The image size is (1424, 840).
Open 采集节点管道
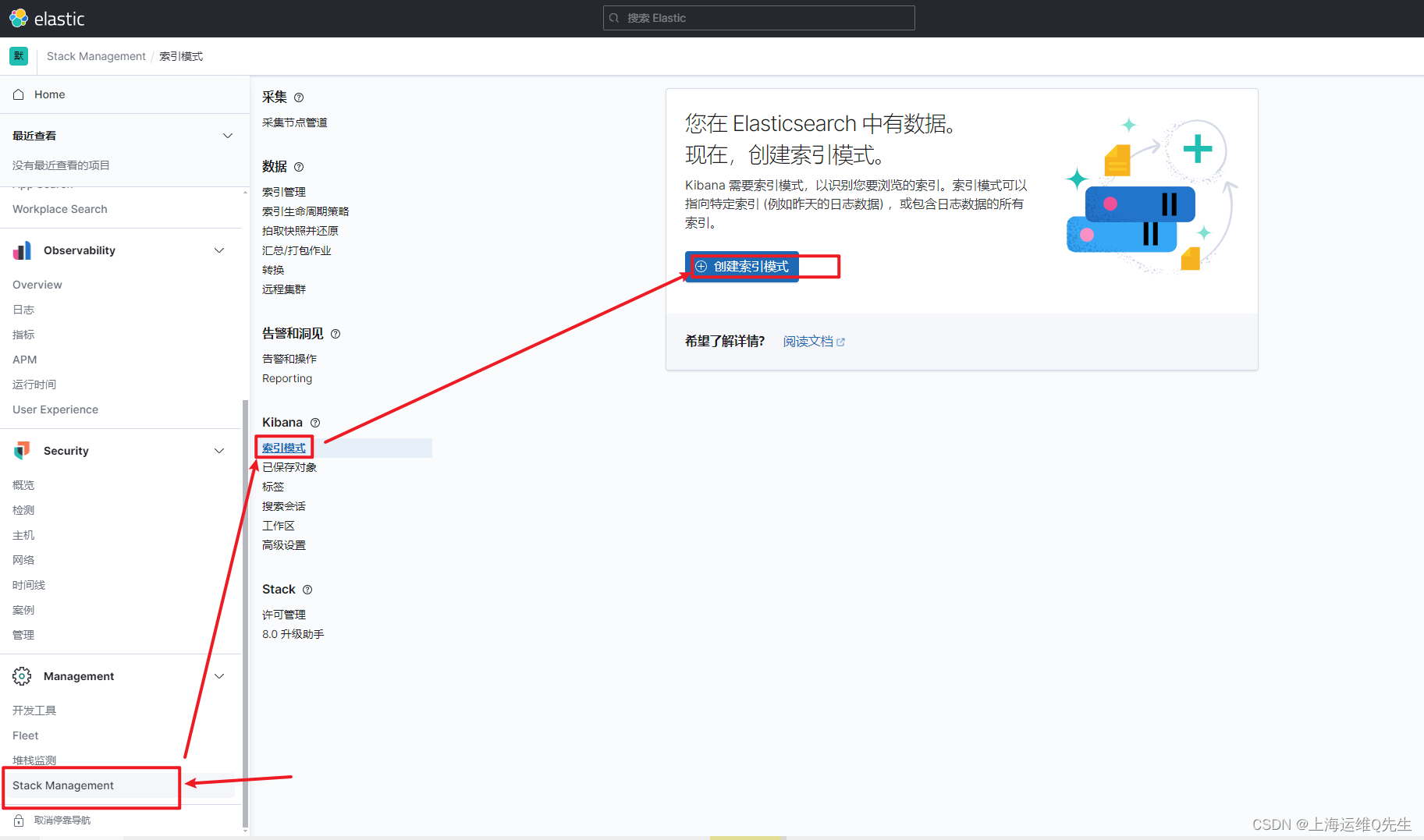(x=295, y=122)
